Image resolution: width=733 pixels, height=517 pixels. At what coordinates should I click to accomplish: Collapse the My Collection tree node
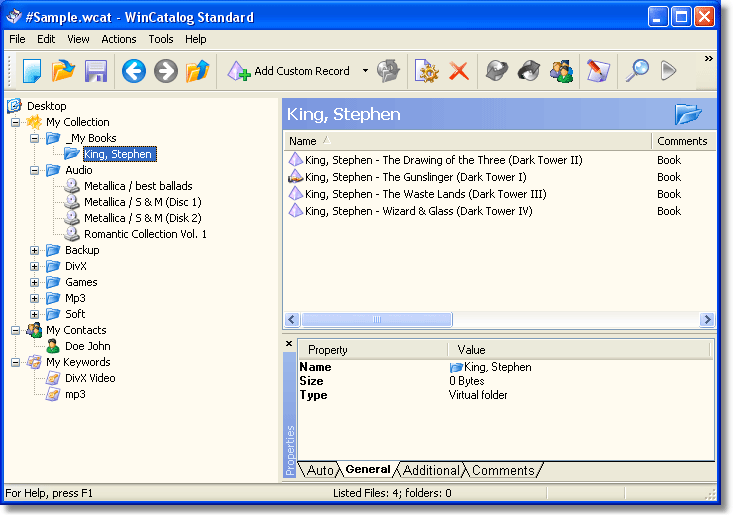[x=15, y=122]
